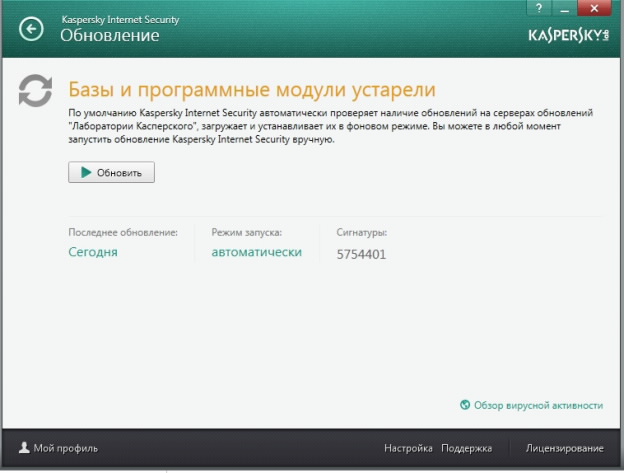Open Поддержка support section
624x473 pixels.
(x=466, y=448)
